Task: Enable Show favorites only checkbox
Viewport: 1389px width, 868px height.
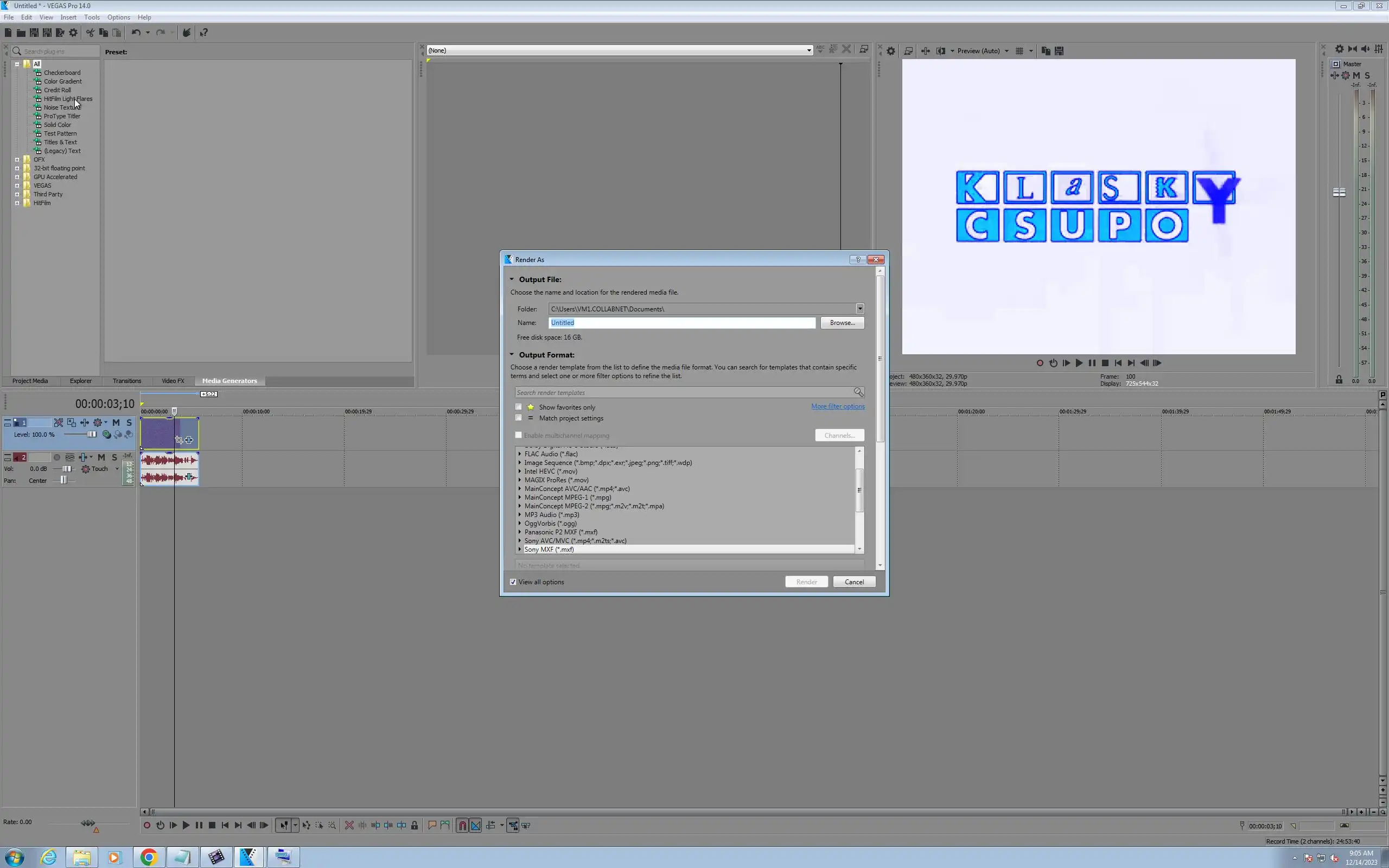Action: click(519, 407)
